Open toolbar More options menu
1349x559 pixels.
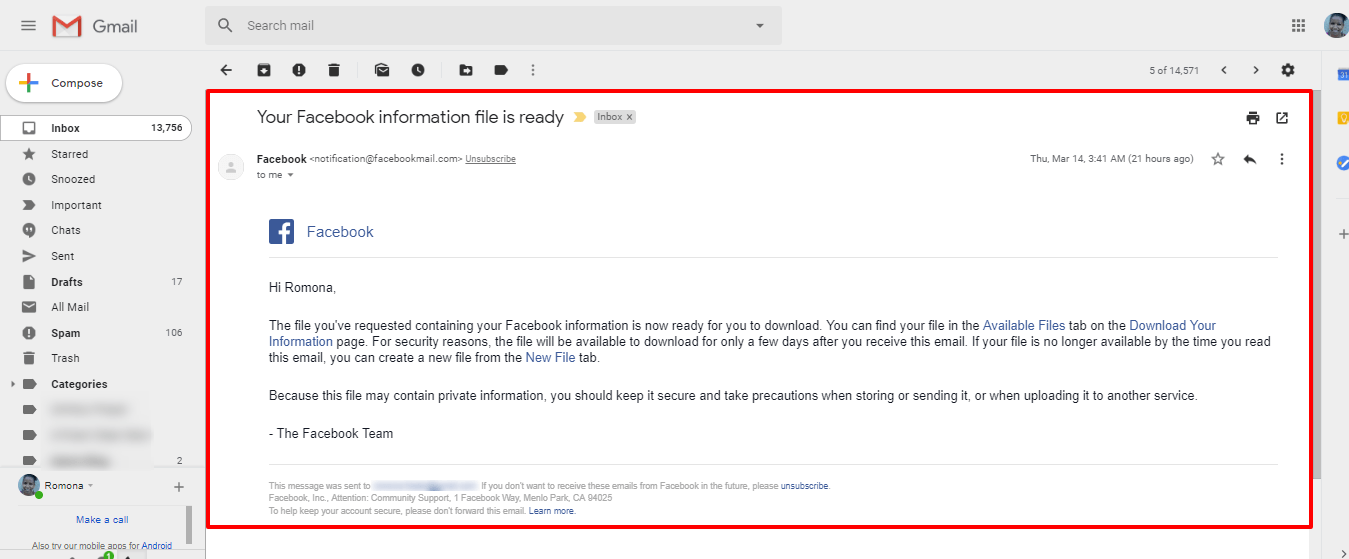533,70
